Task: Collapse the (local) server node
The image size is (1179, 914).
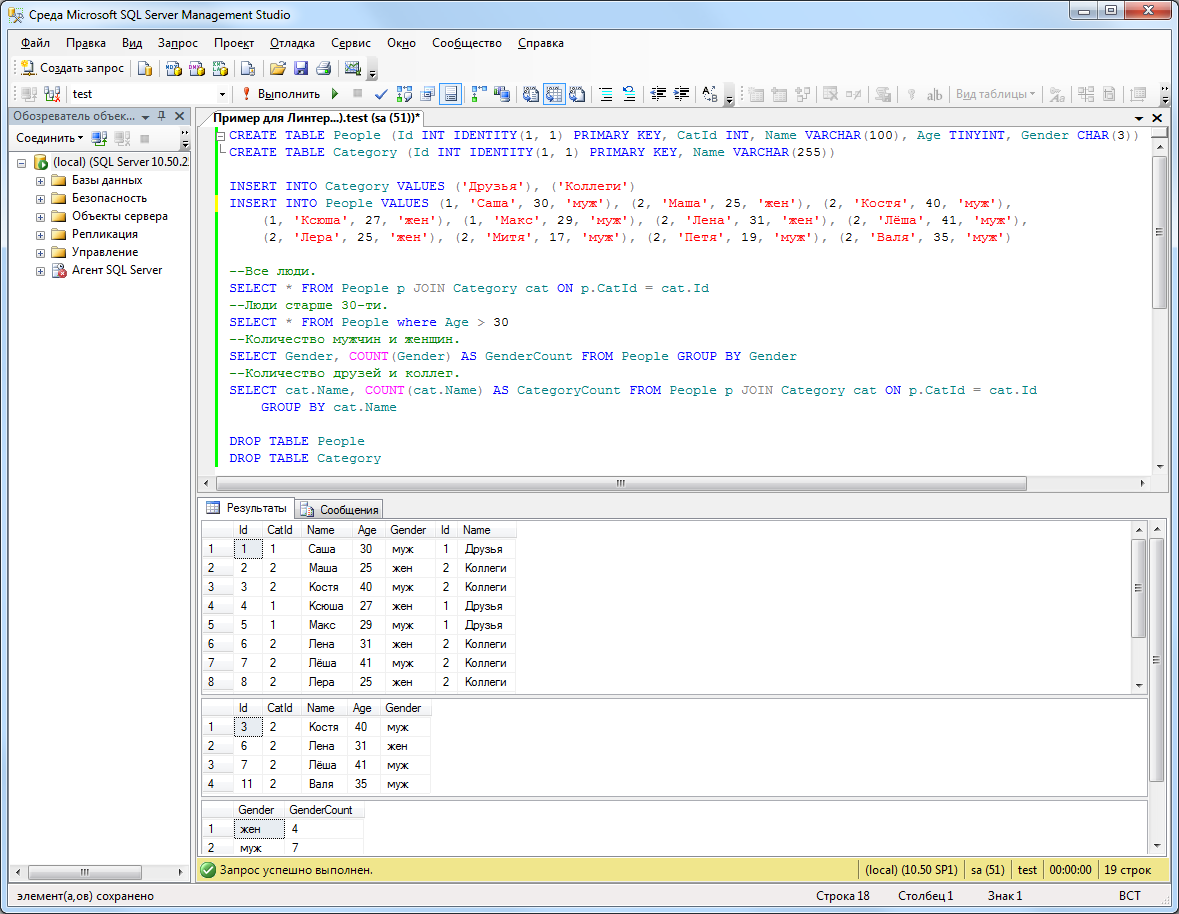Action: 22,163
